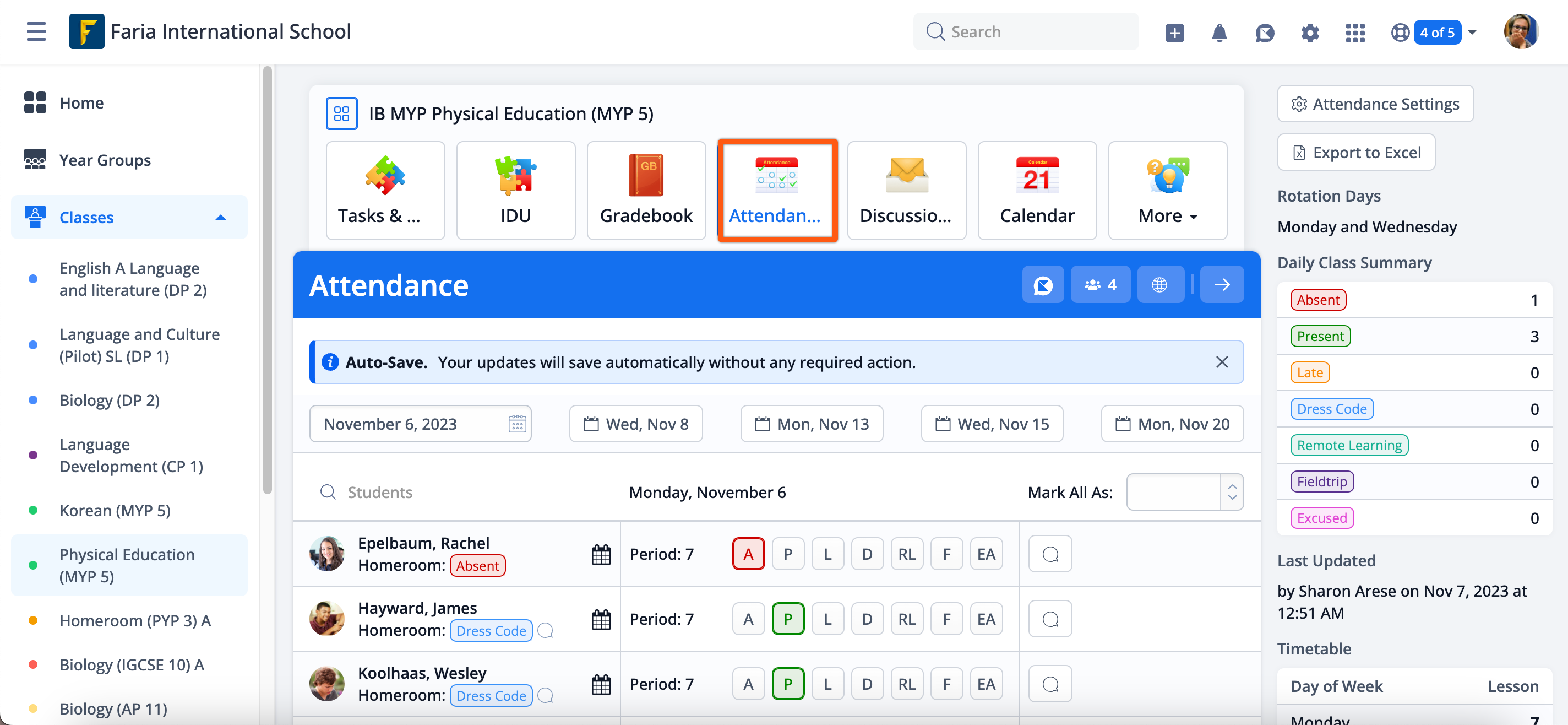Click the class overview grid icon
This screenshot has width=1568, height=725.
pos(341,114)
